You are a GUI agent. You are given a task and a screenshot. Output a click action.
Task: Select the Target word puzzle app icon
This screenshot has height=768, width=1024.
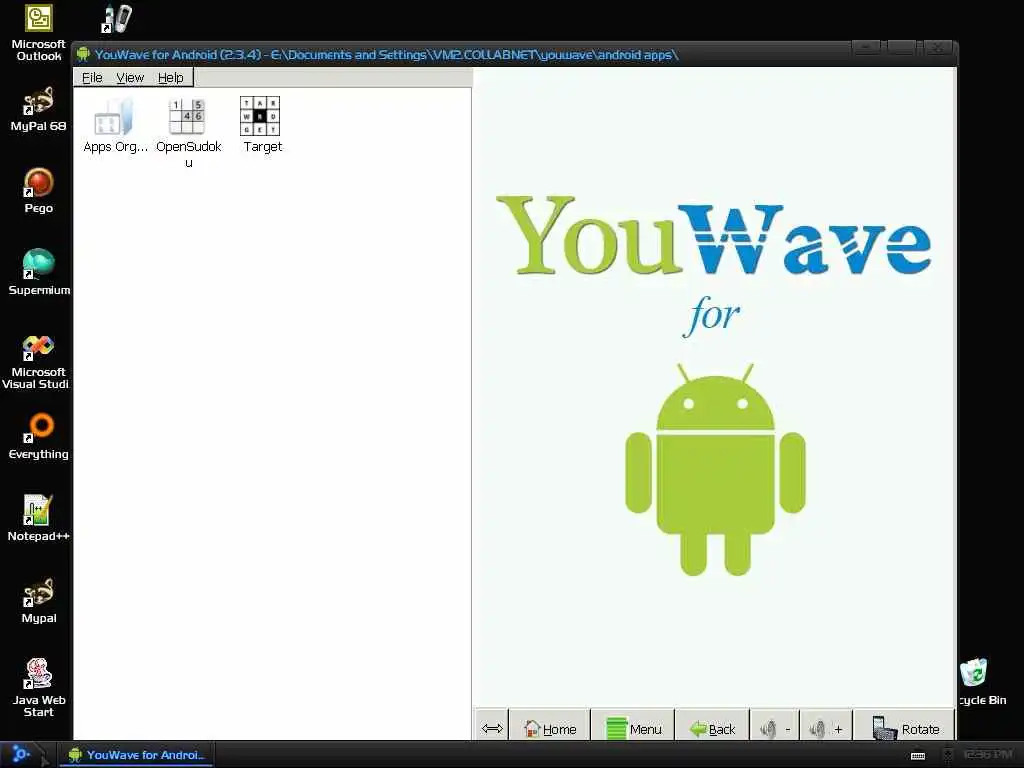261,125
